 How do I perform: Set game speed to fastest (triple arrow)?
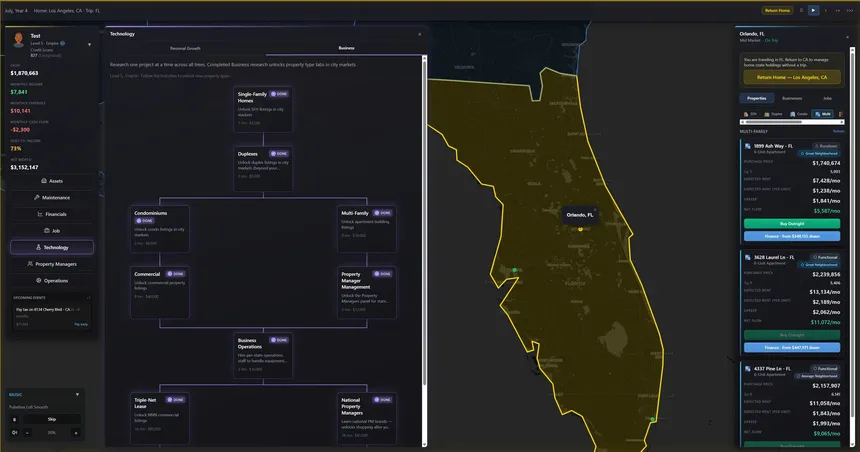(850, 10)
